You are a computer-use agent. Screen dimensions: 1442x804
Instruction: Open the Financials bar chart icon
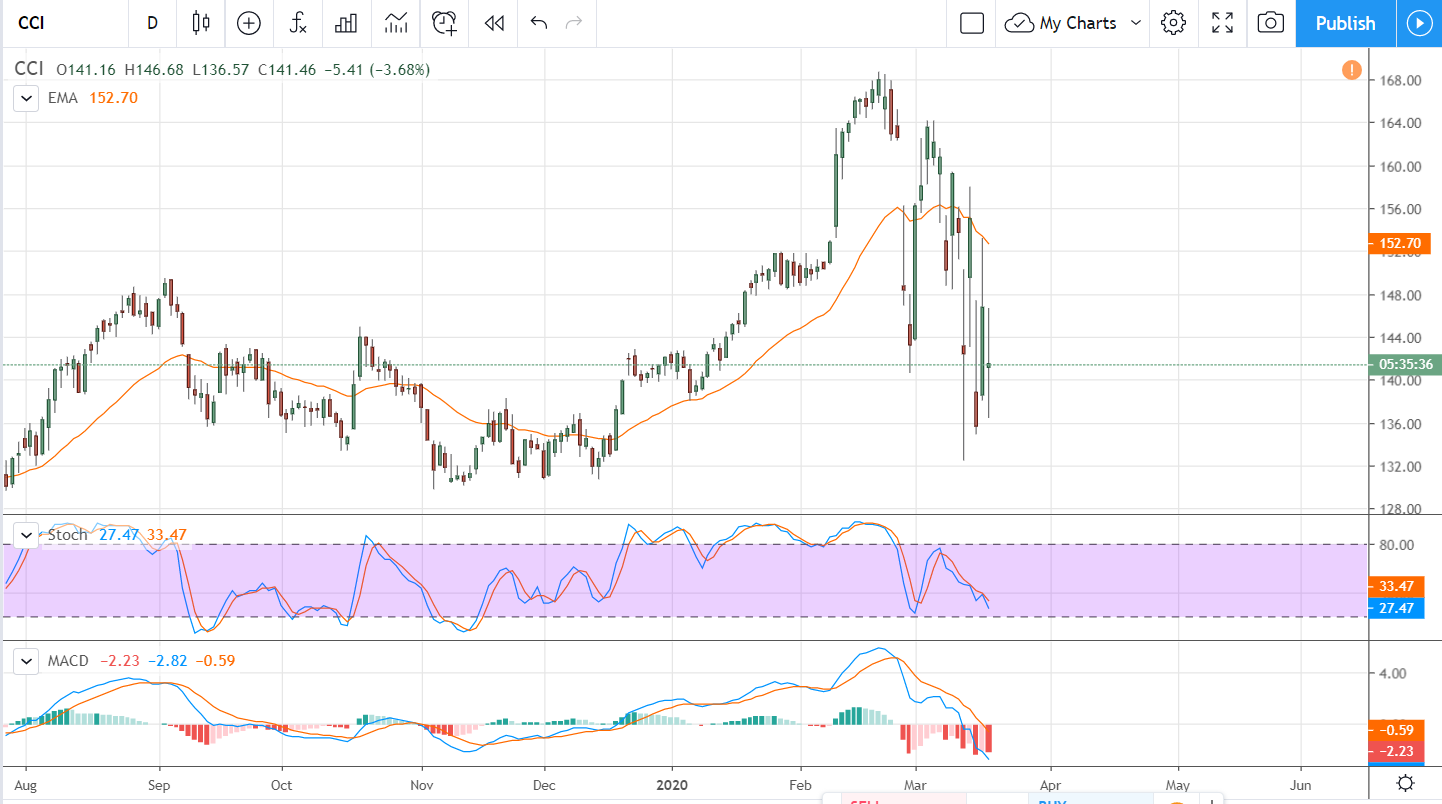tap(346, 23)
